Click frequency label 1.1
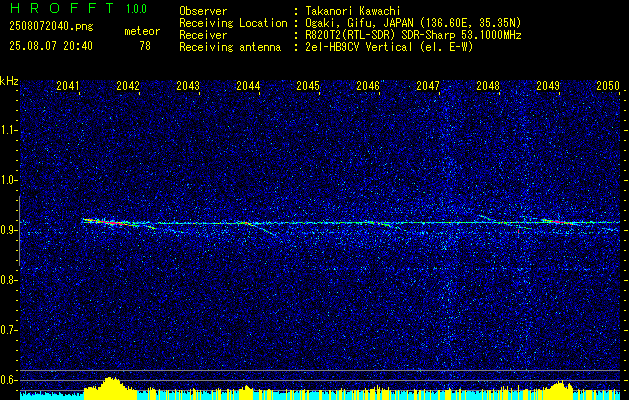This screenshot has height=400, width=629. pos(9,130)
